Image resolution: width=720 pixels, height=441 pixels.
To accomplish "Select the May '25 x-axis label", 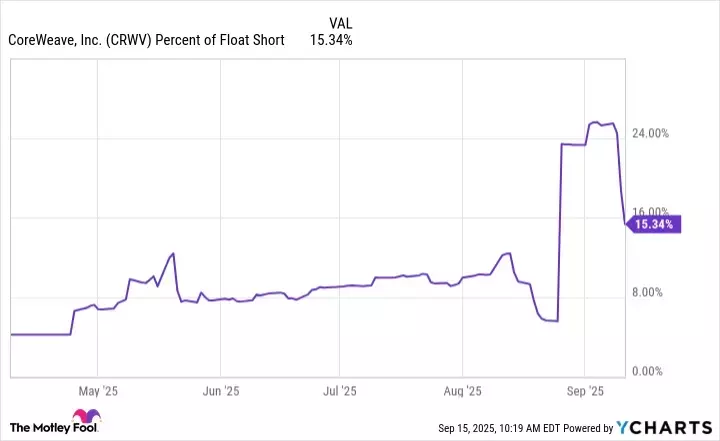I will pos(97,391).
